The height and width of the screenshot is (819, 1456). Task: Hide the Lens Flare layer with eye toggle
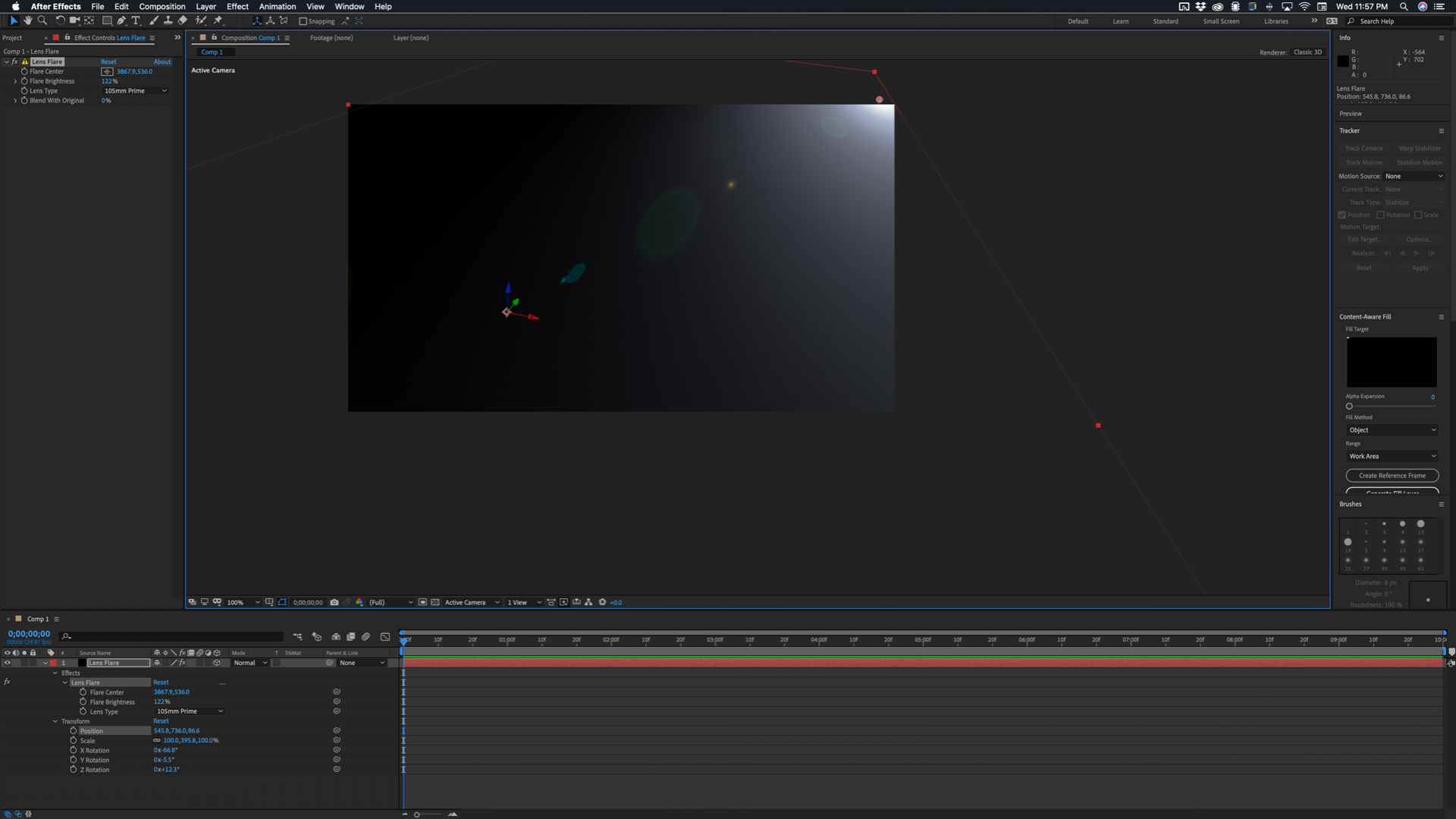(8, 663)
